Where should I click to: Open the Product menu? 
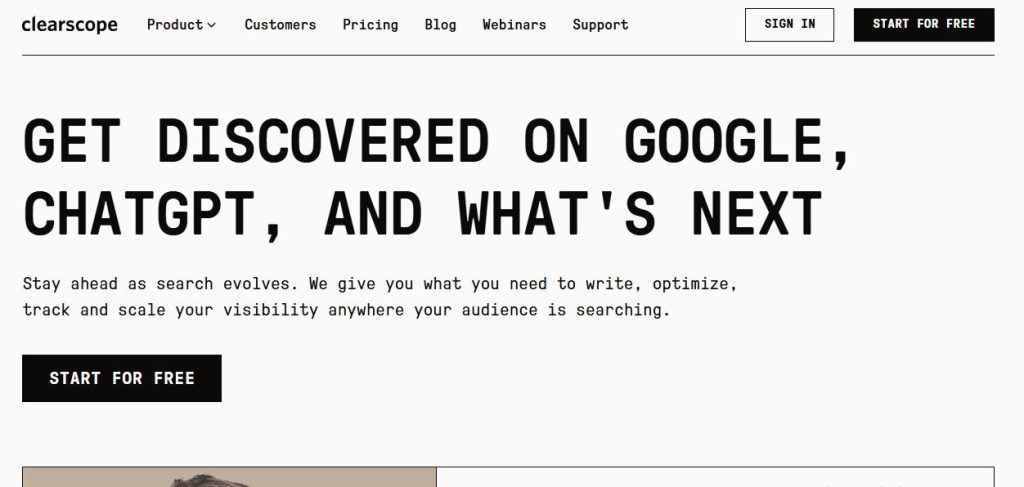181,25
